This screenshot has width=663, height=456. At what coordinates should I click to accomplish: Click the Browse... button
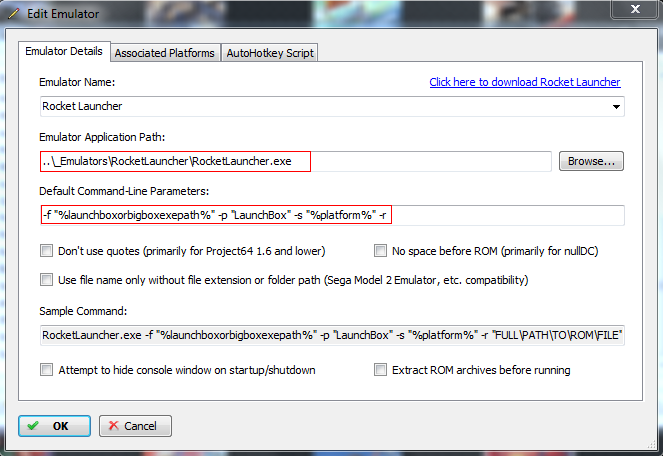[x=591, y=161]
